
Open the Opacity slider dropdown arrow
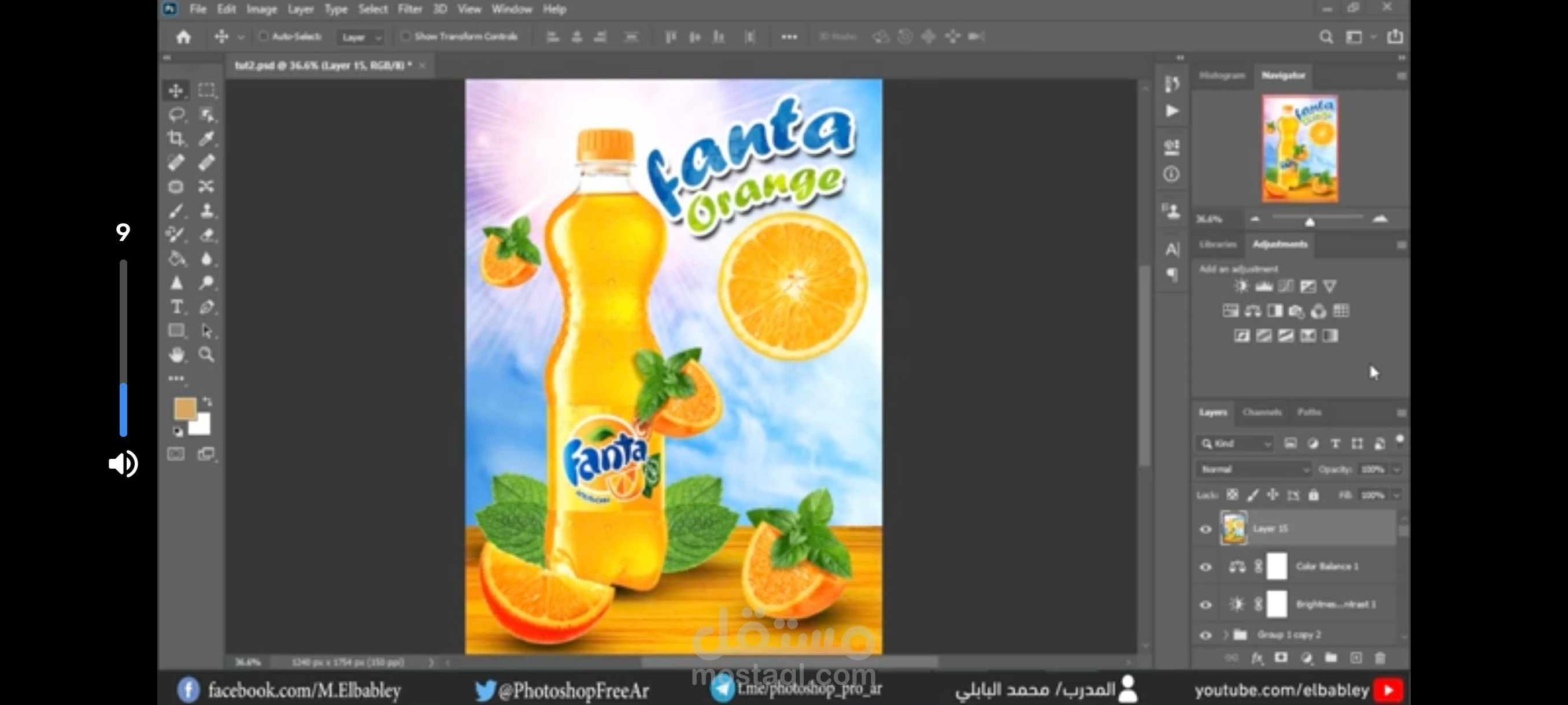pyautogui.click(x=1396, y=470)
